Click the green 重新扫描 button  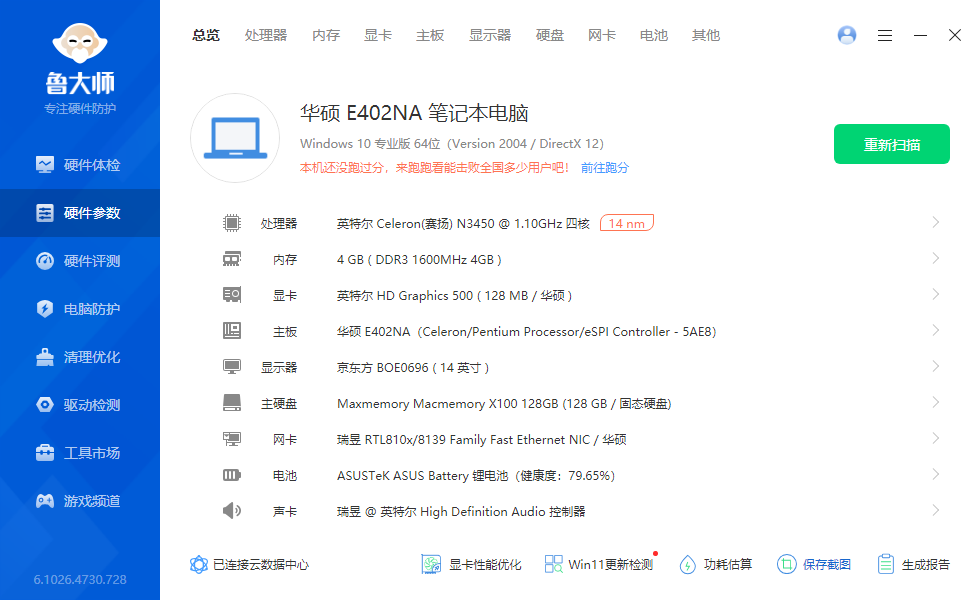[892, 144]
